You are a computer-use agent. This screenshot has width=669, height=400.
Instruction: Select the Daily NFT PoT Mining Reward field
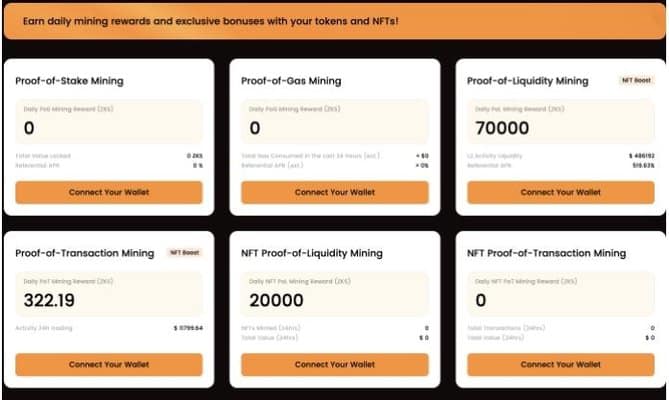click(x=560, y=294)
